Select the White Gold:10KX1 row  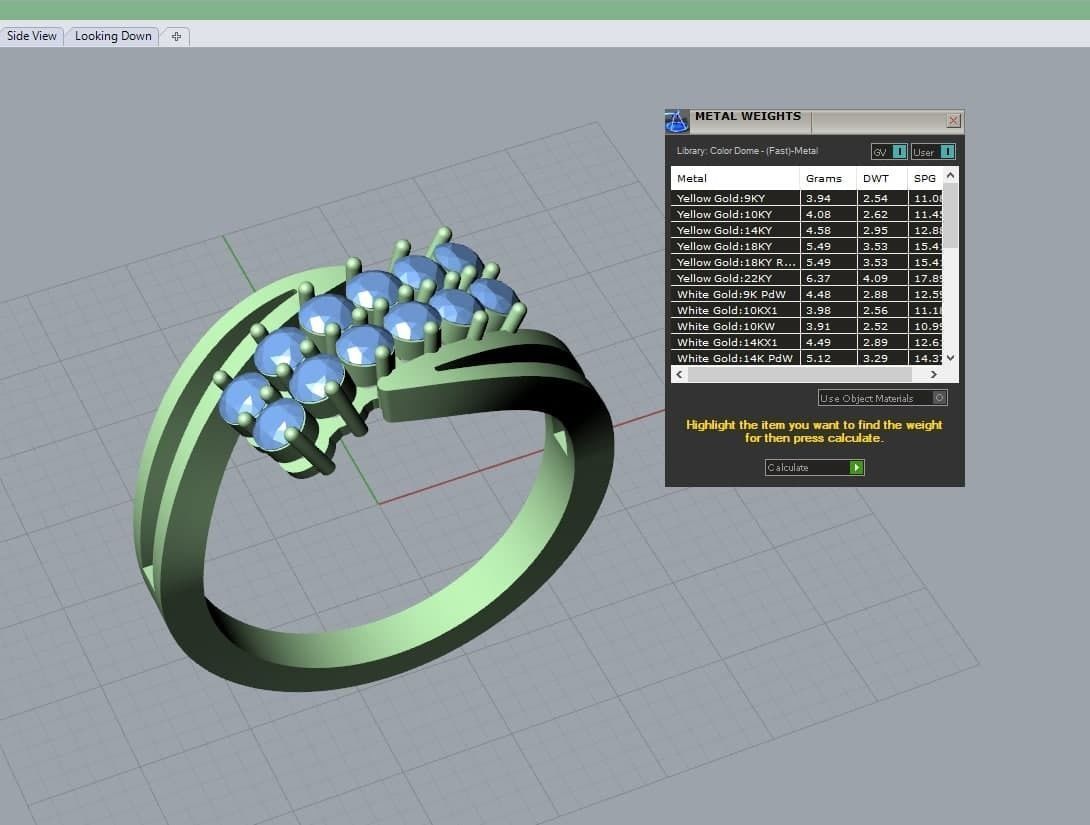click(x=806, y=310)
